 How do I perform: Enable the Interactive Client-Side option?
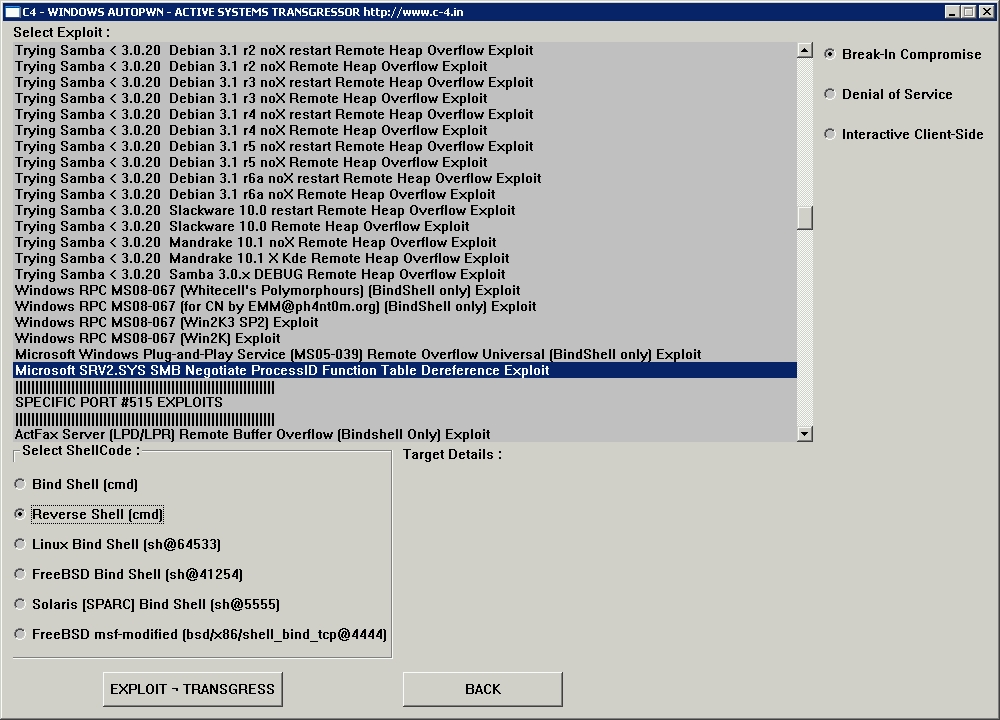coord(830,134)
